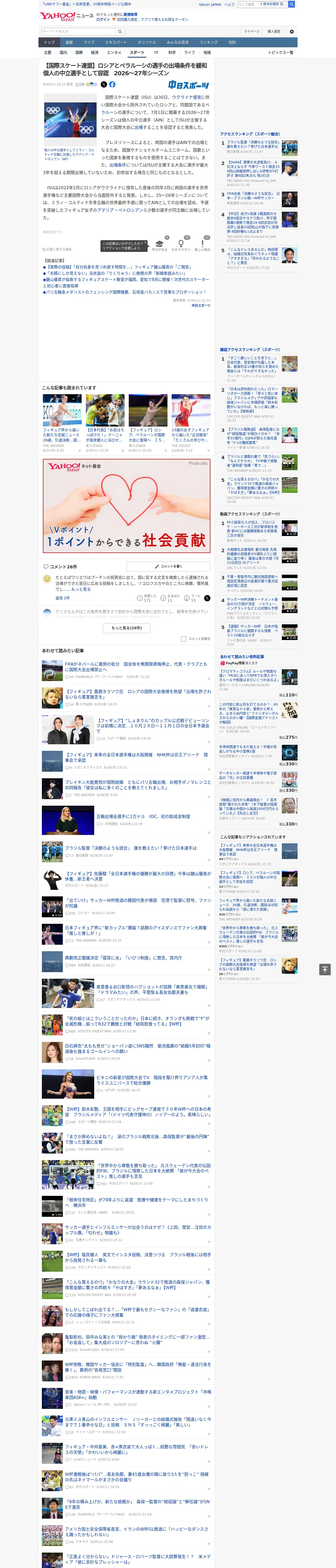Open the 新規取得 ID link

(131, 14)
